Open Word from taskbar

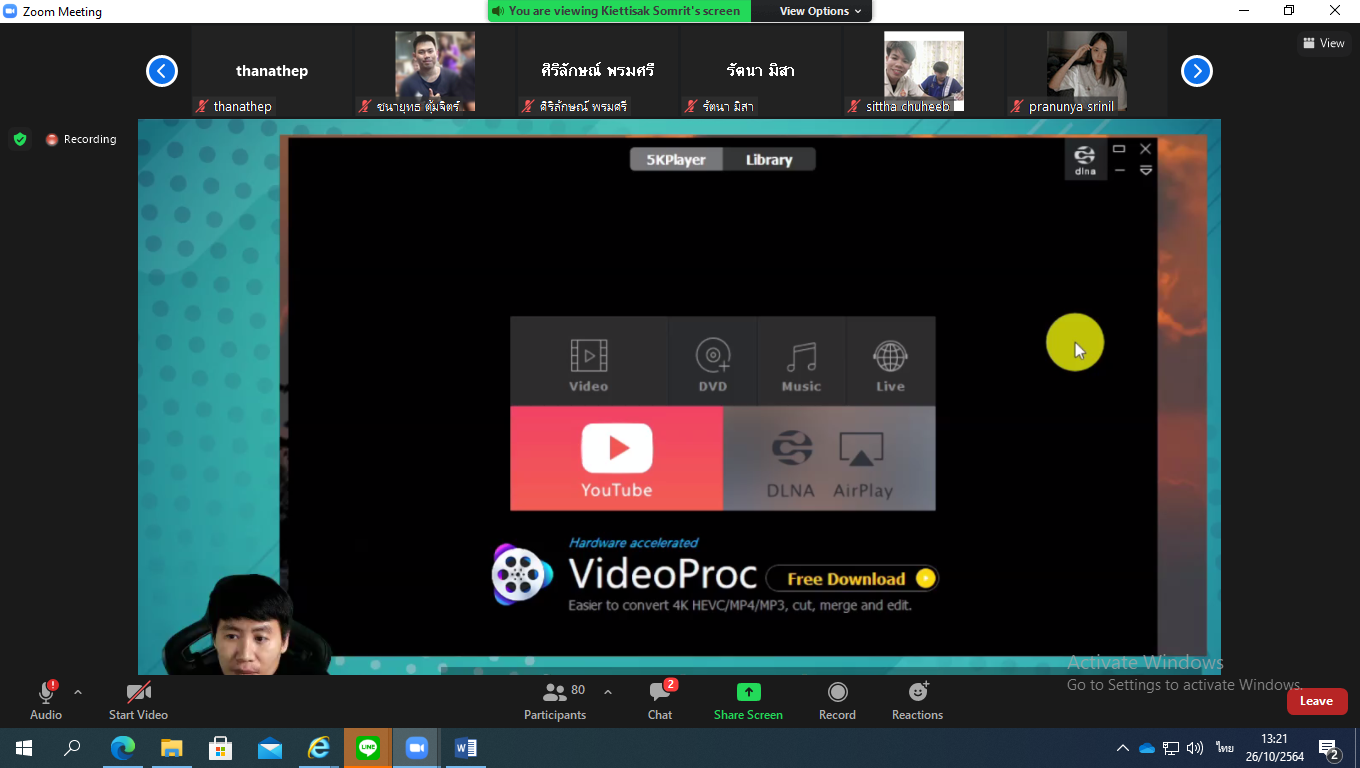466,748
